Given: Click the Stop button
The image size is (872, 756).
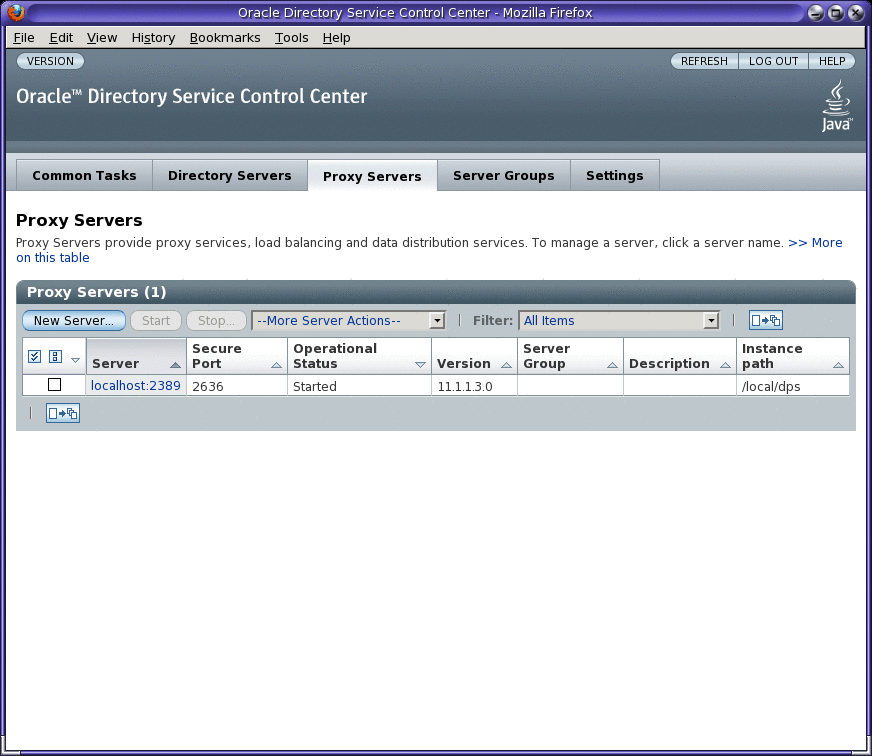Looking at the screenshot, I should pyautogui.click(x=216, y=320).
